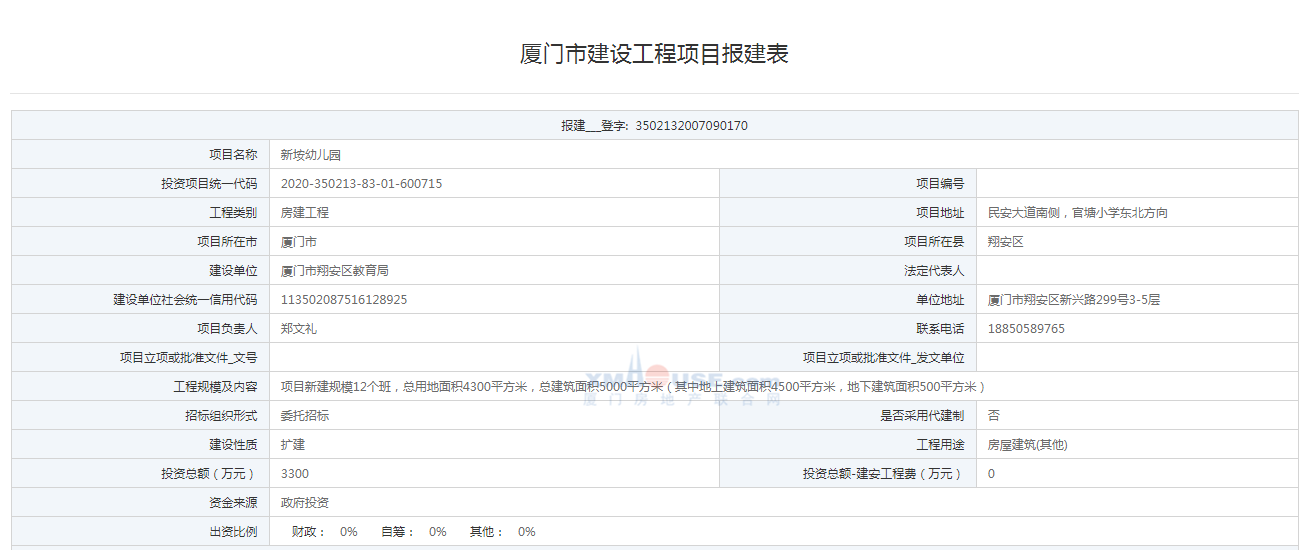Click the 项目所在县 value 翔安区
This screenshot has width=1311, height=550.
[1005, 242]
